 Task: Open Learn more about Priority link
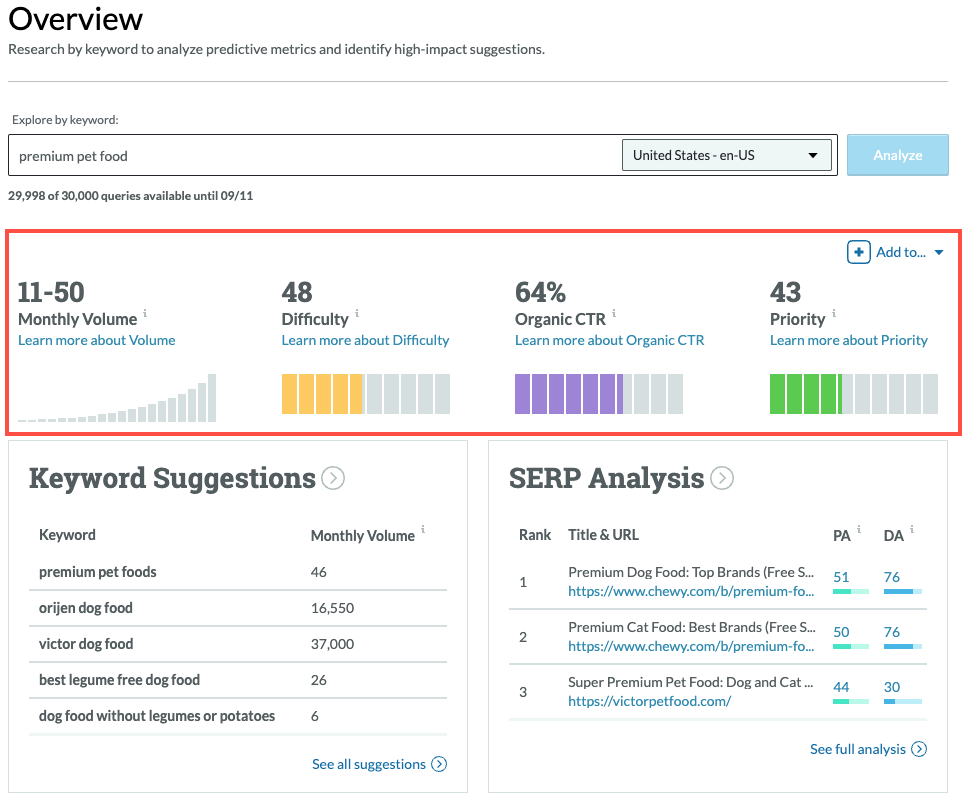pos(849,340)
